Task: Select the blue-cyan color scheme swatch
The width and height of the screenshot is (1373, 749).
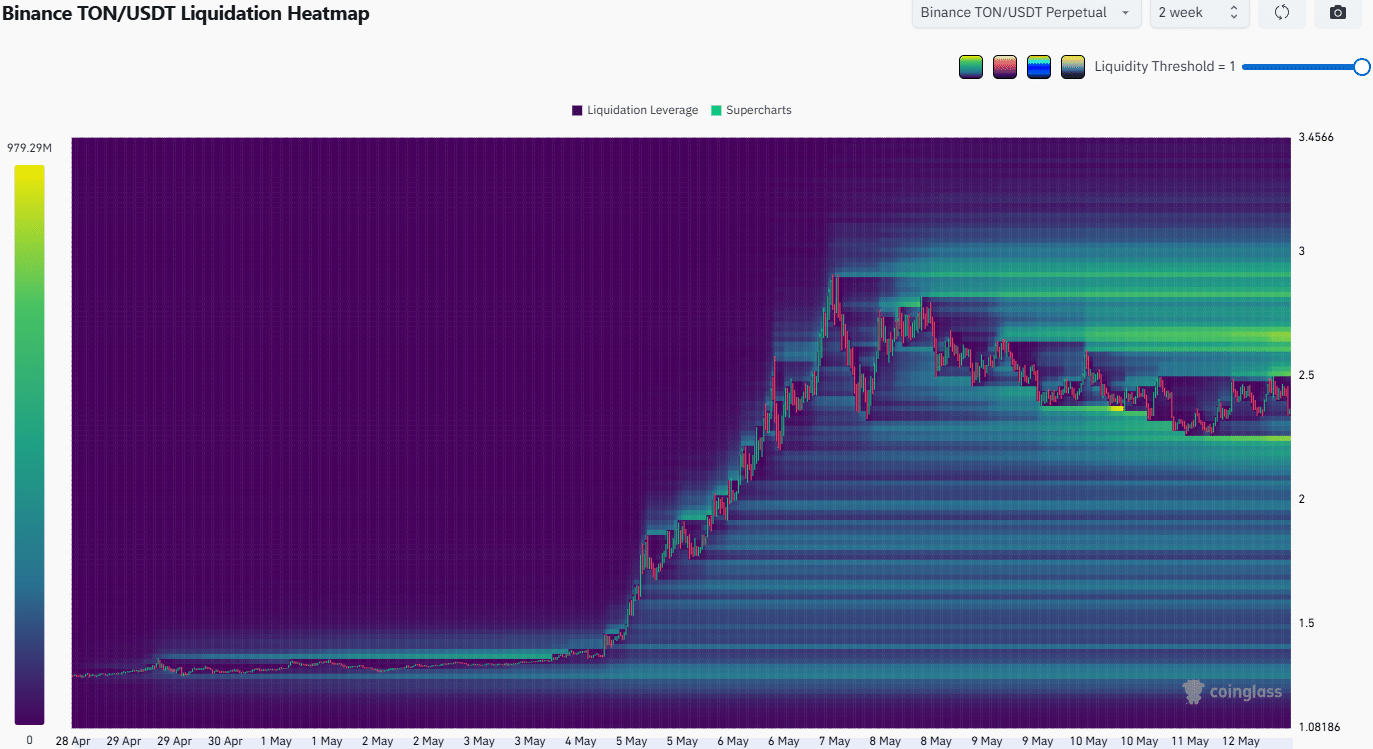Action: pyautogui.click(x=1038, y=67)
